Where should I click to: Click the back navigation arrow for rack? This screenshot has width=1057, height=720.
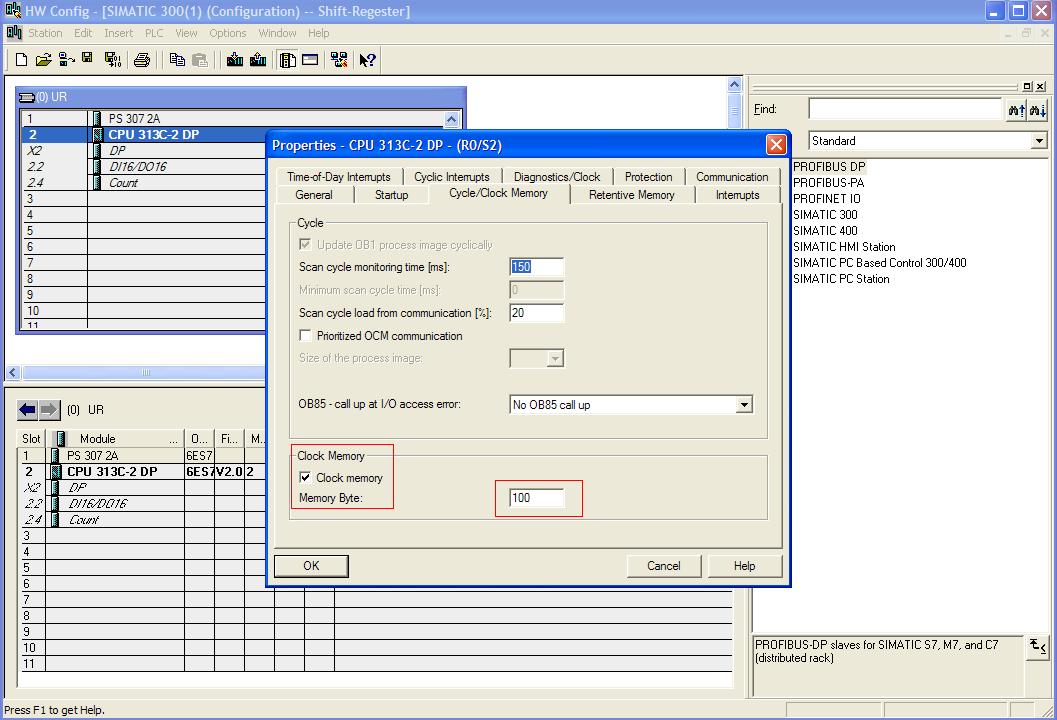coord(28,409)
